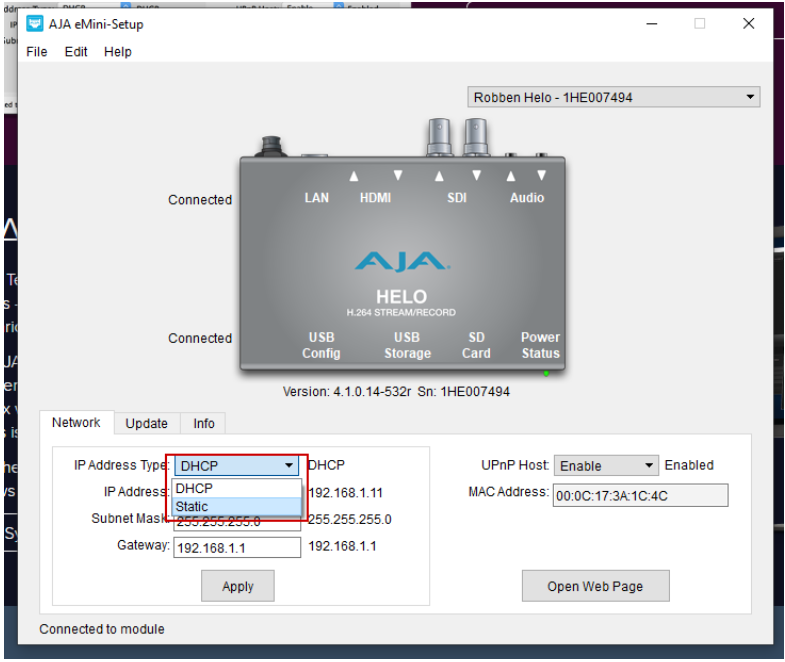Click the current gateway value 192.168.1.1 text
Screen dimensions: 785x662
(x=342, y=546)
